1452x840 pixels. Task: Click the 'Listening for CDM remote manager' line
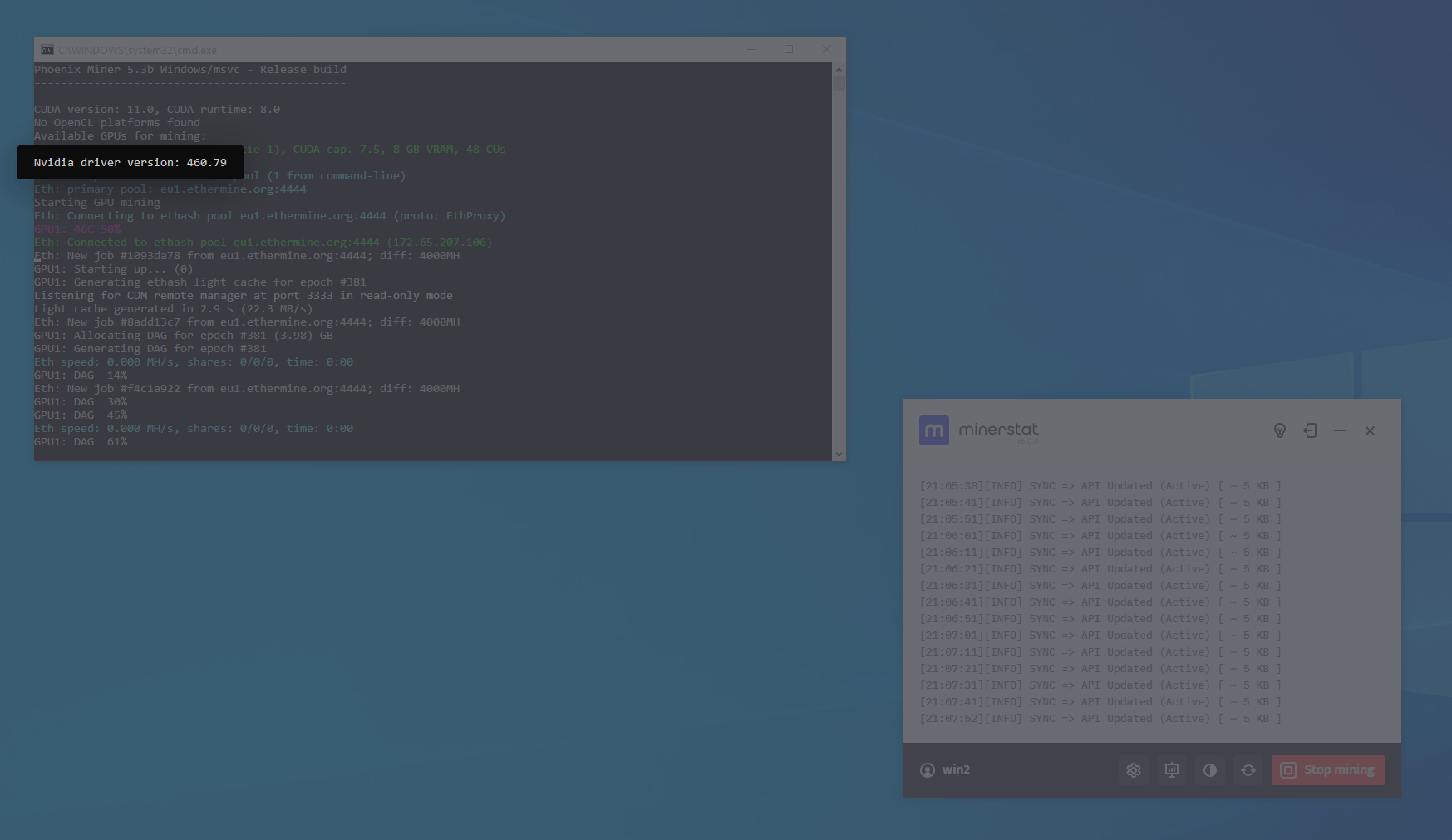pos(244,296)
